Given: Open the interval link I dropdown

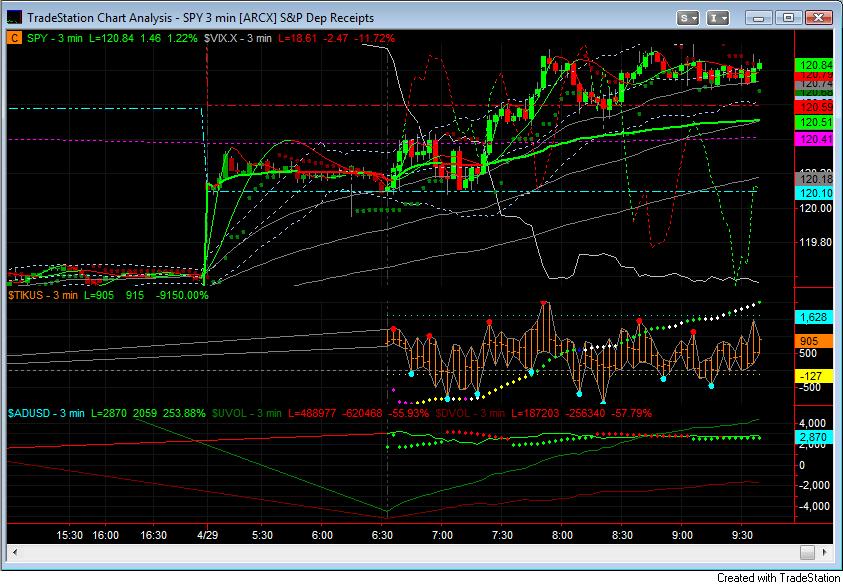Looking at the screenshot, I should (x=717, y=18).
